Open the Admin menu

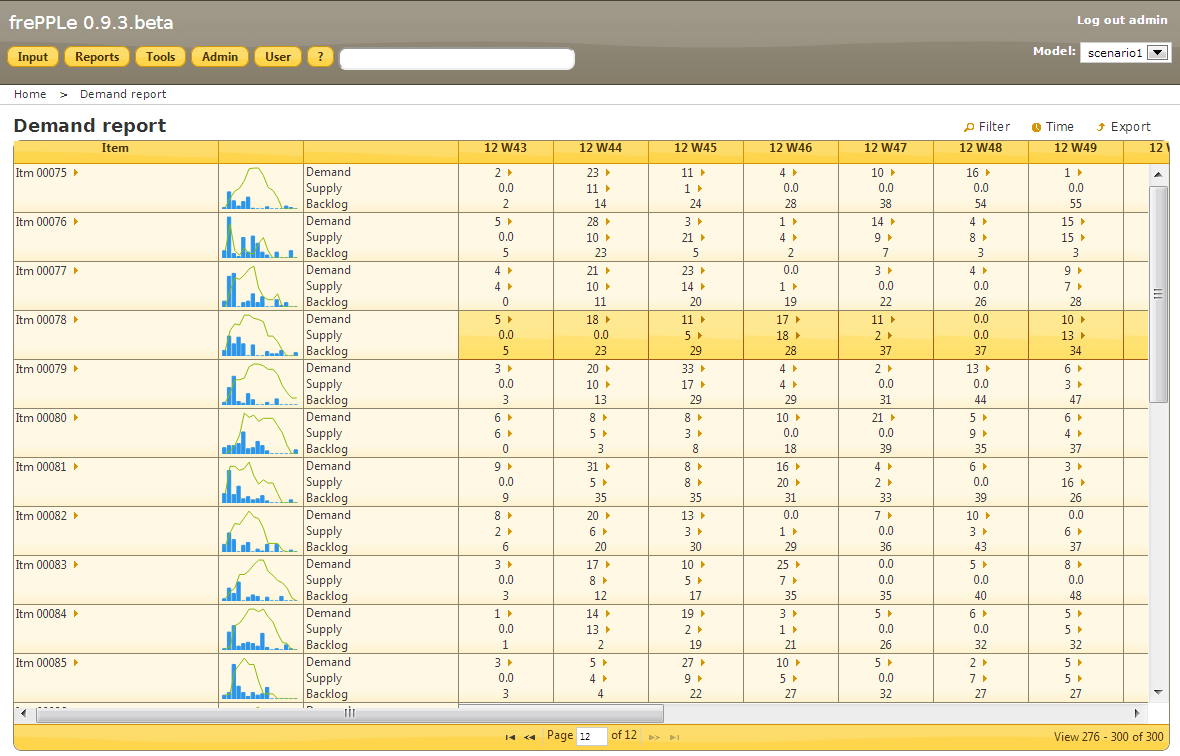220,57
